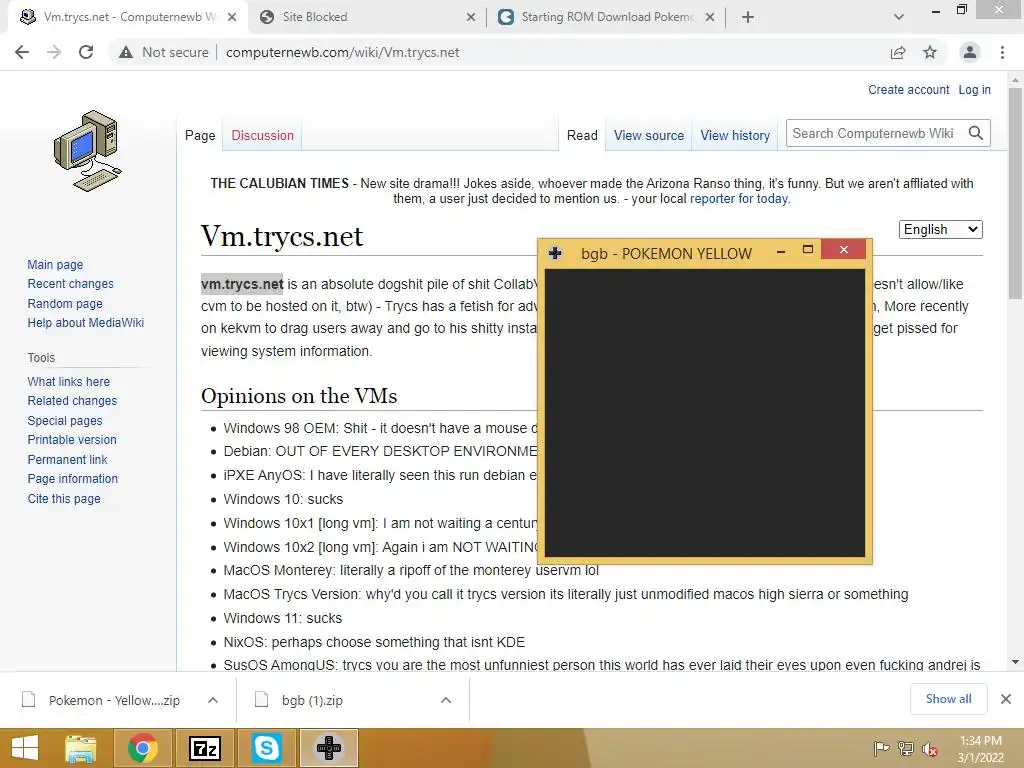Click the Not secure warning icon
This screenshot has height=768, width=1024.
coord(126,52)
